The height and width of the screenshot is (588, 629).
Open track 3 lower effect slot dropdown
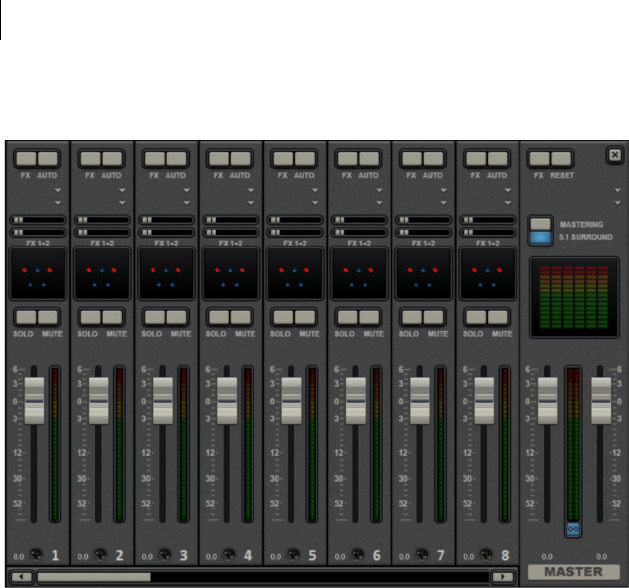point(187,203)
